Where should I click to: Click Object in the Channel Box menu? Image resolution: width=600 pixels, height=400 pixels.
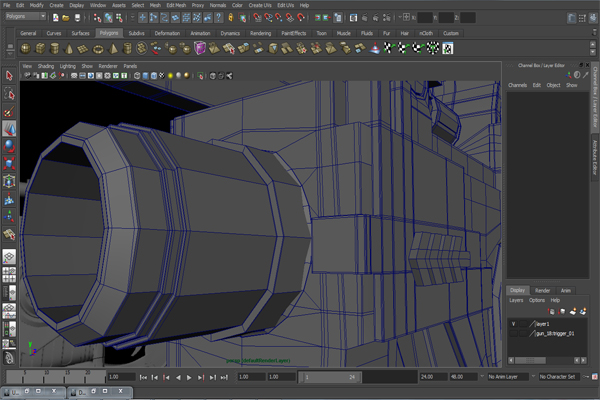553,85
